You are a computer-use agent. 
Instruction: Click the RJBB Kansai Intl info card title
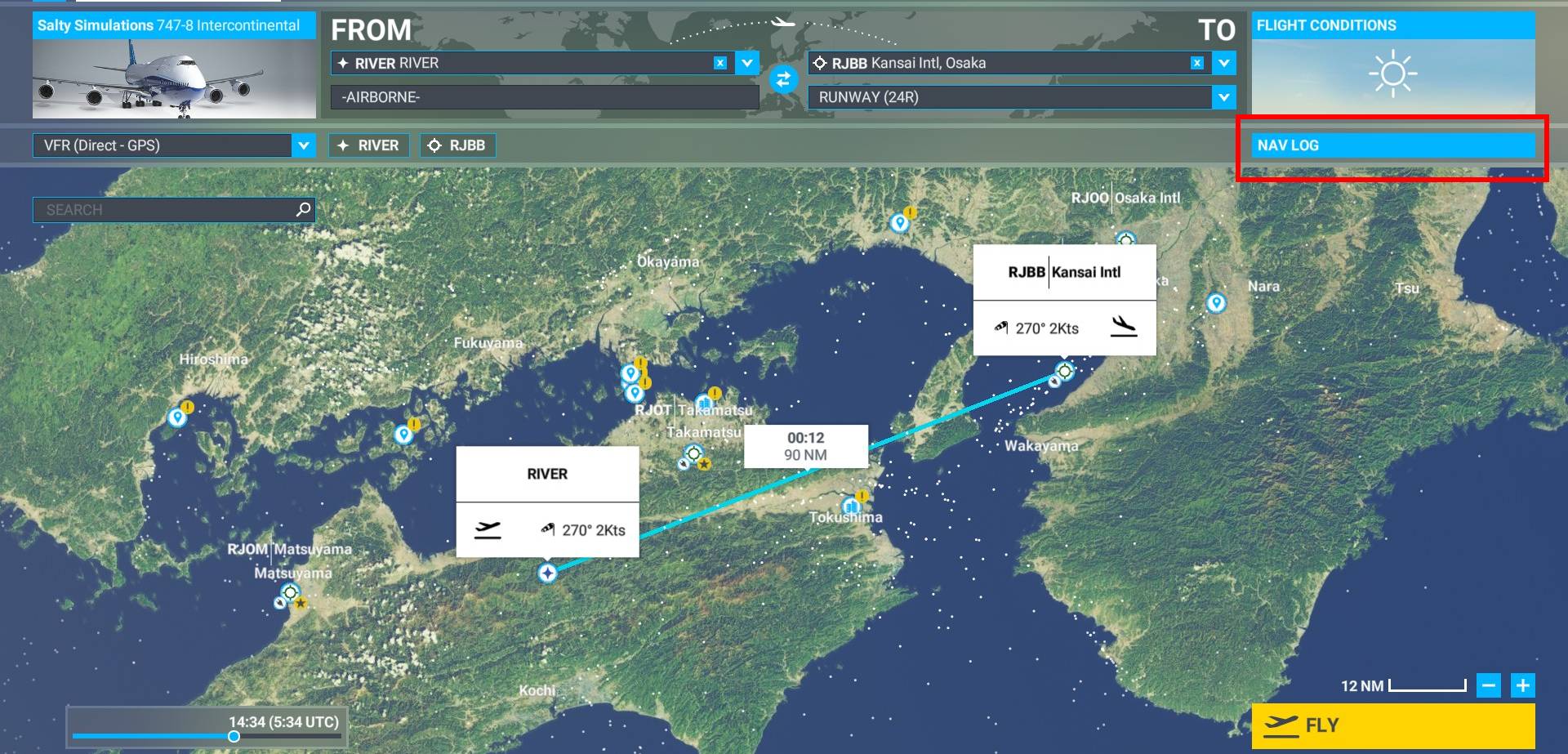click(1064, 272)
